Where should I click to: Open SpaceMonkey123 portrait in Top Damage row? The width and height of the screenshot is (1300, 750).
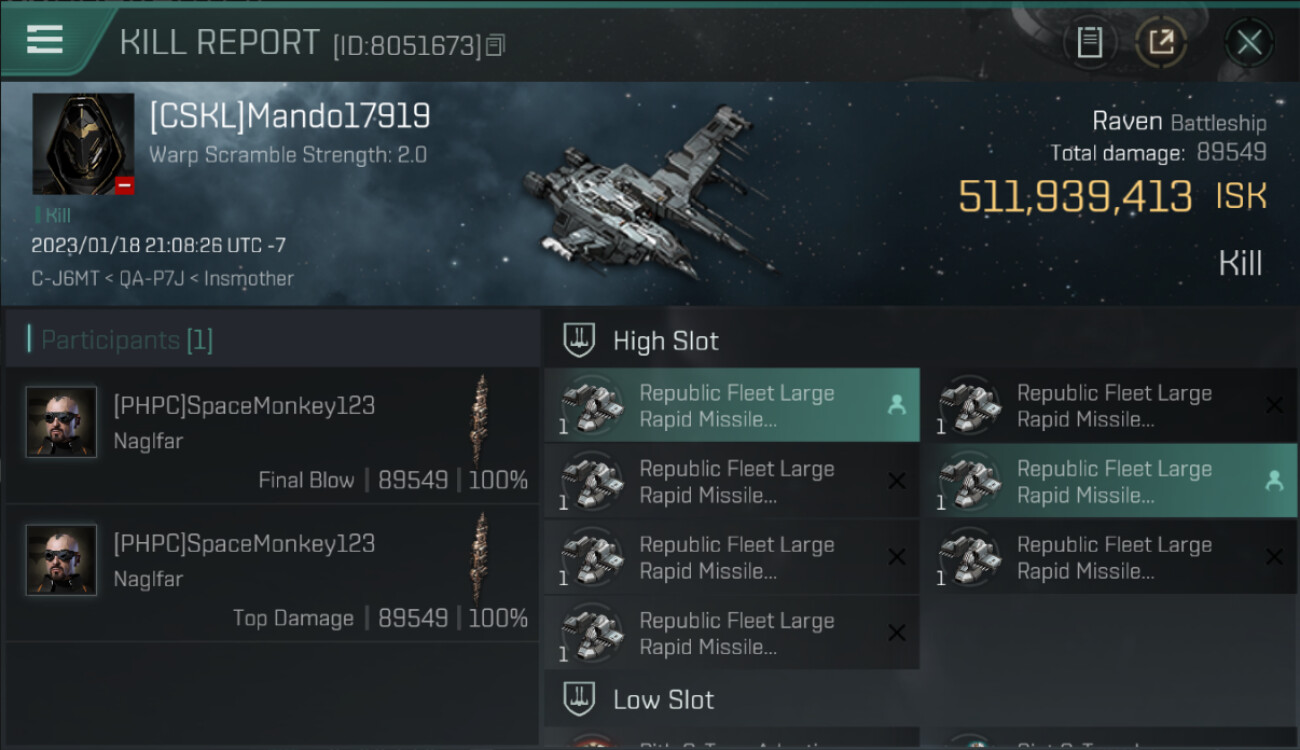(x=61, y=560)
